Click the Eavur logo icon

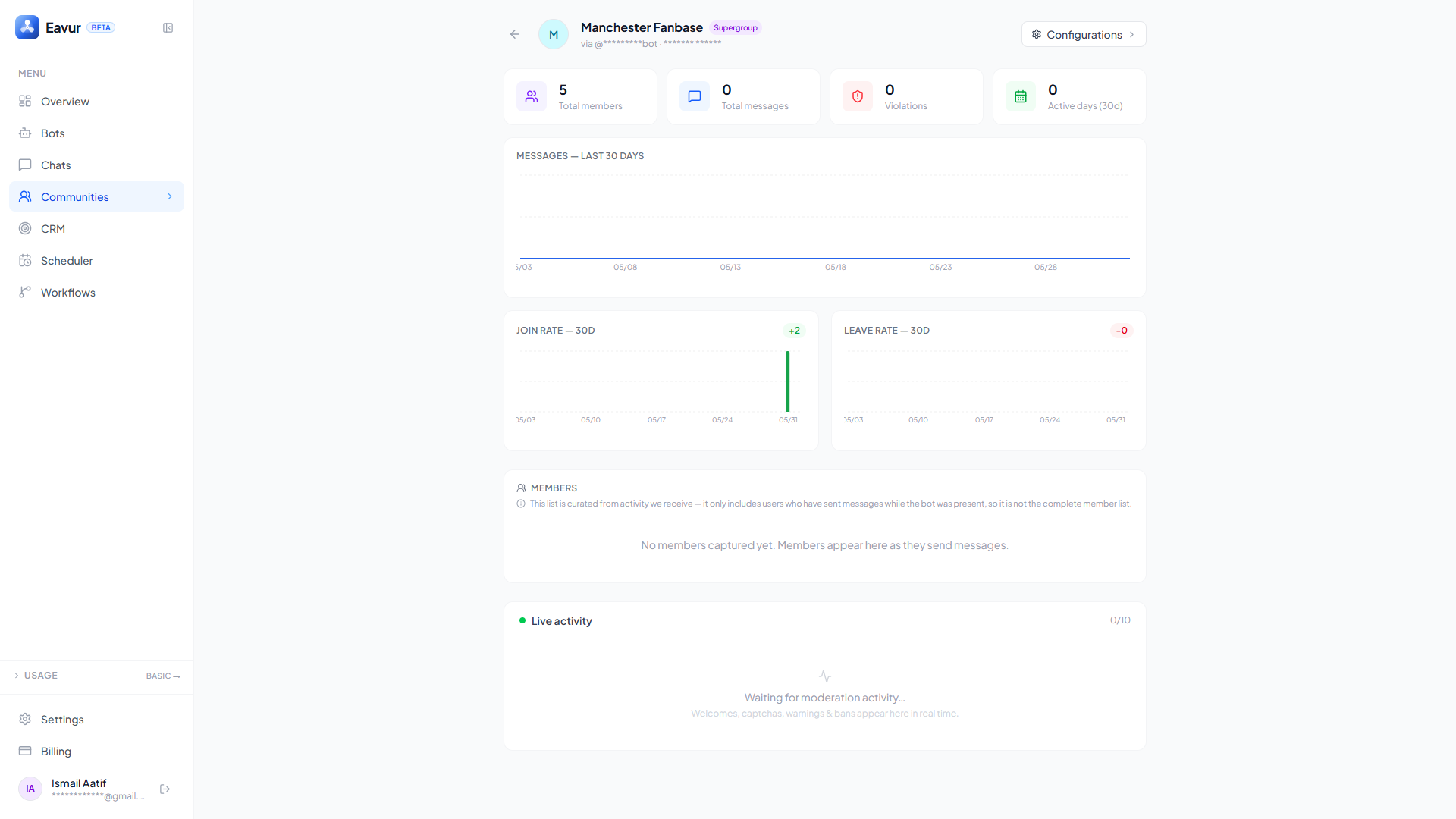coord(27,27)
